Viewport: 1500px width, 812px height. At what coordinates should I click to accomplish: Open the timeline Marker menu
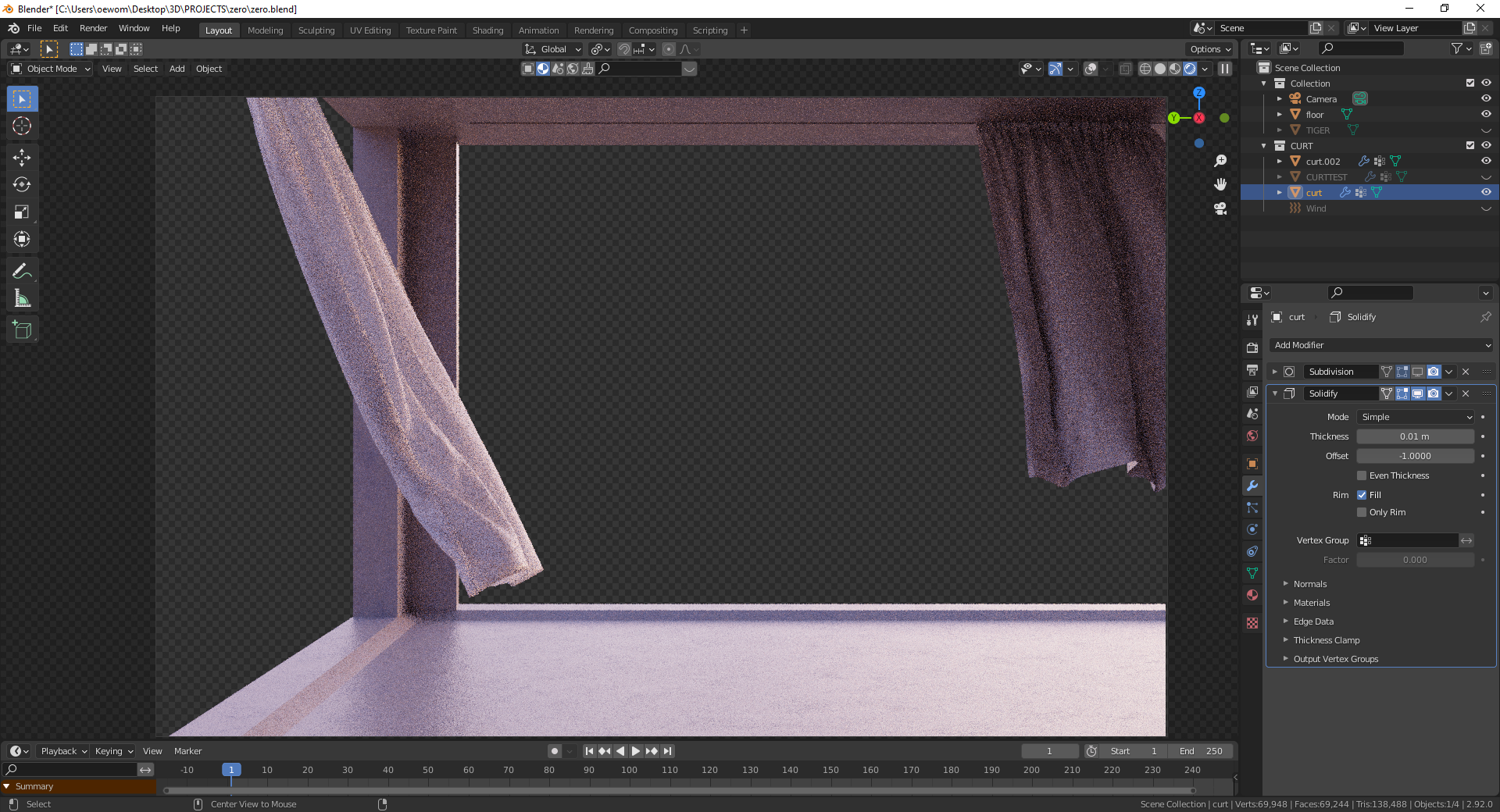187,751
